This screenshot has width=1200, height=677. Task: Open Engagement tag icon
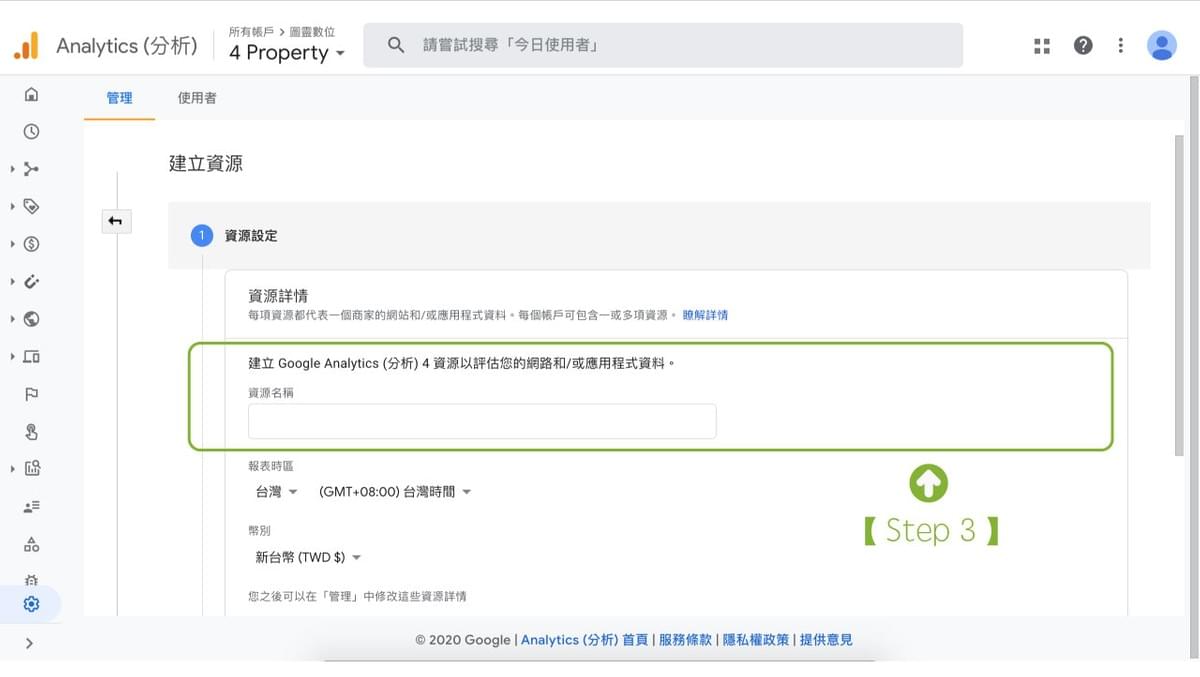[31, 207]
